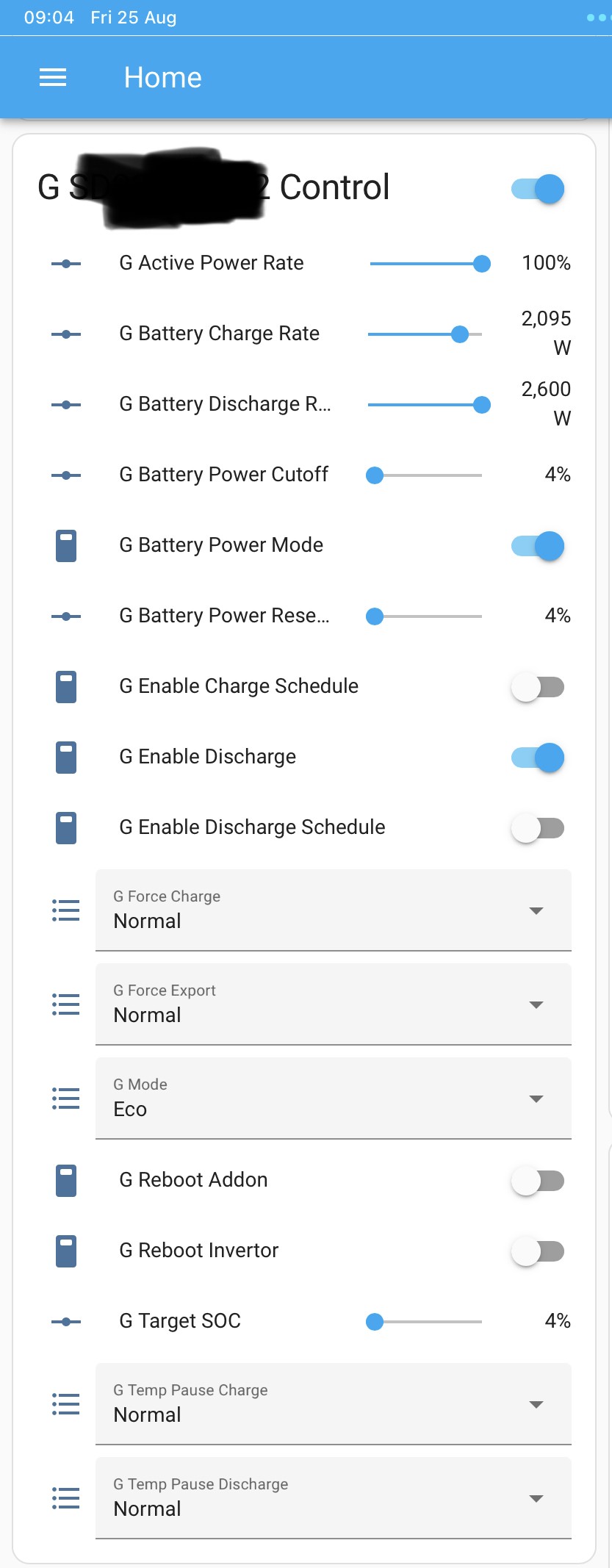Open the G Force Export dropdown
Screen dimensions: 612x1568
pyautogui.click(x=334, y=1004)
